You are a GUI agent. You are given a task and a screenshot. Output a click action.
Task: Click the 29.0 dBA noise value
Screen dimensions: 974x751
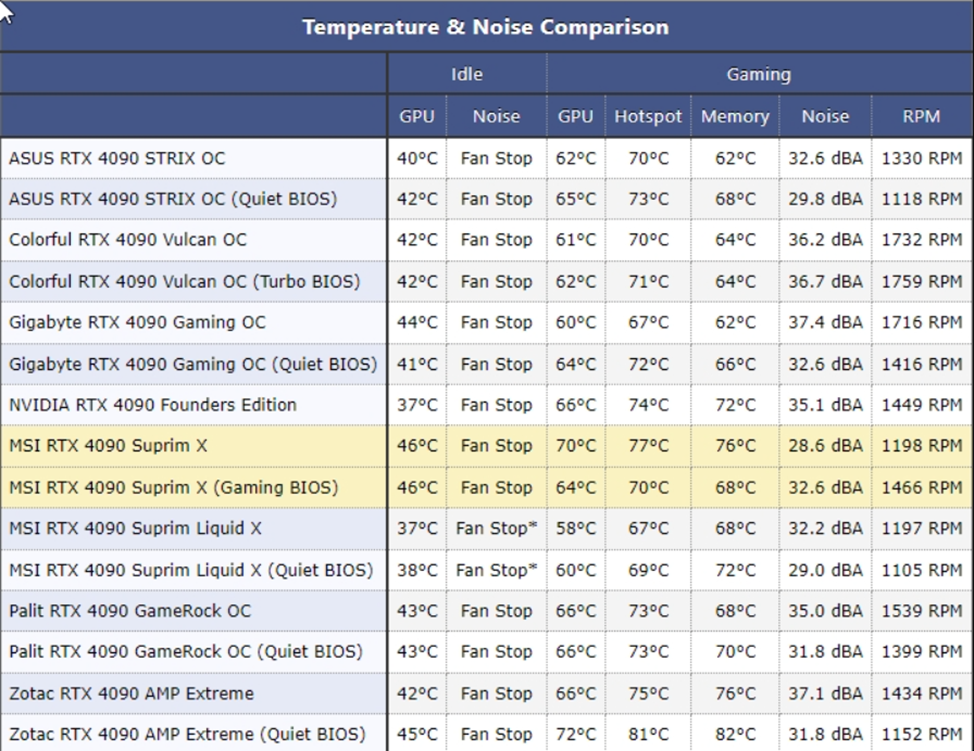click(x=825, y=570)
